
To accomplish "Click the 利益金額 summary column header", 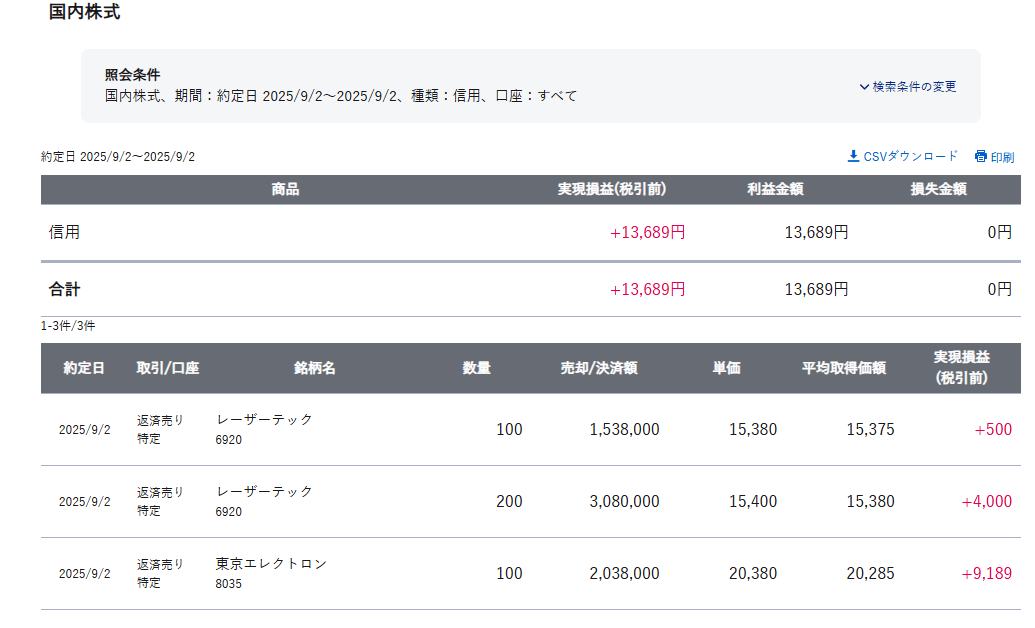I will click(775, 190).
